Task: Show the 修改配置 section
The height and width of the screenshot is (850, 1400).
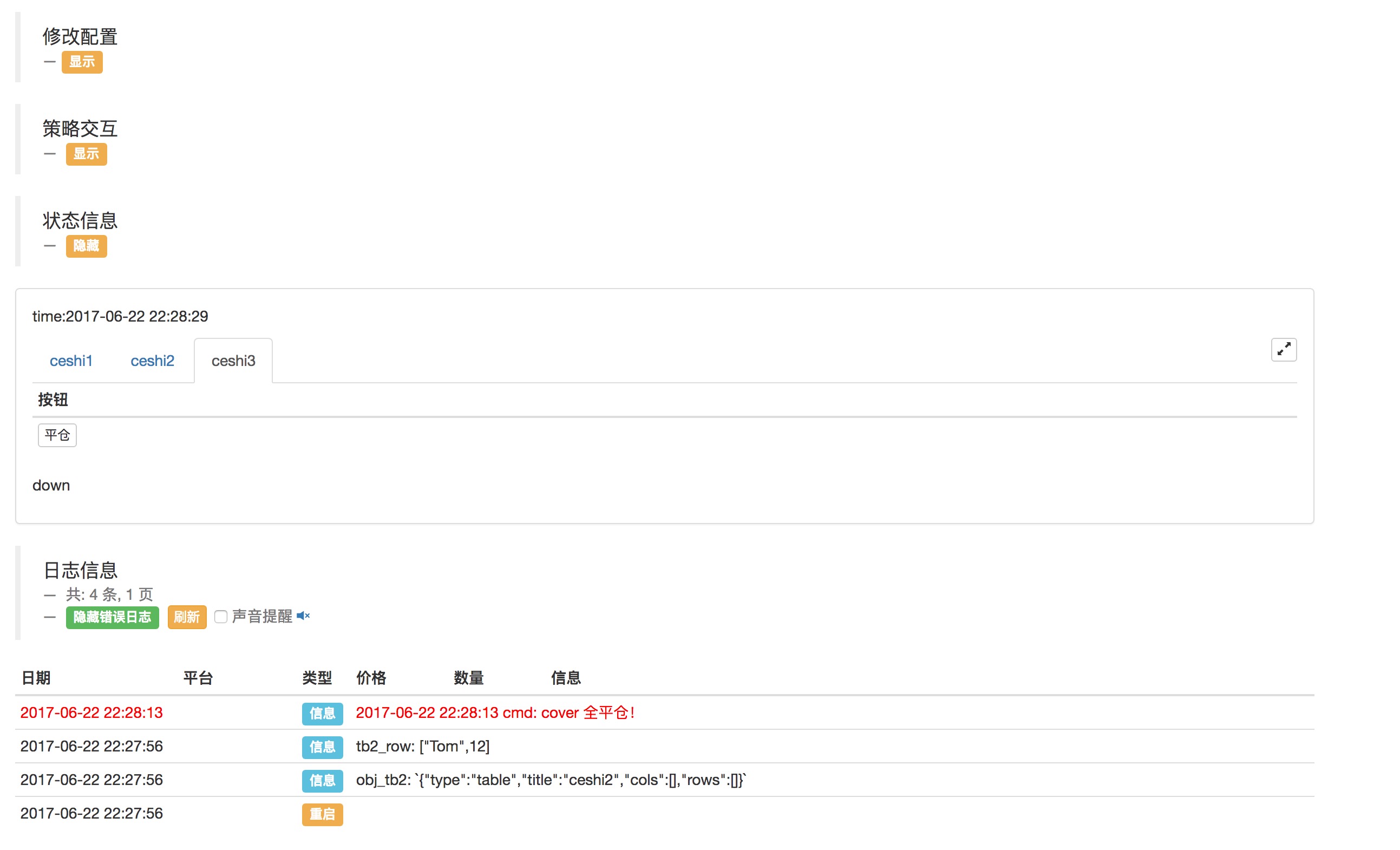Action: click(x=82, y=62)
